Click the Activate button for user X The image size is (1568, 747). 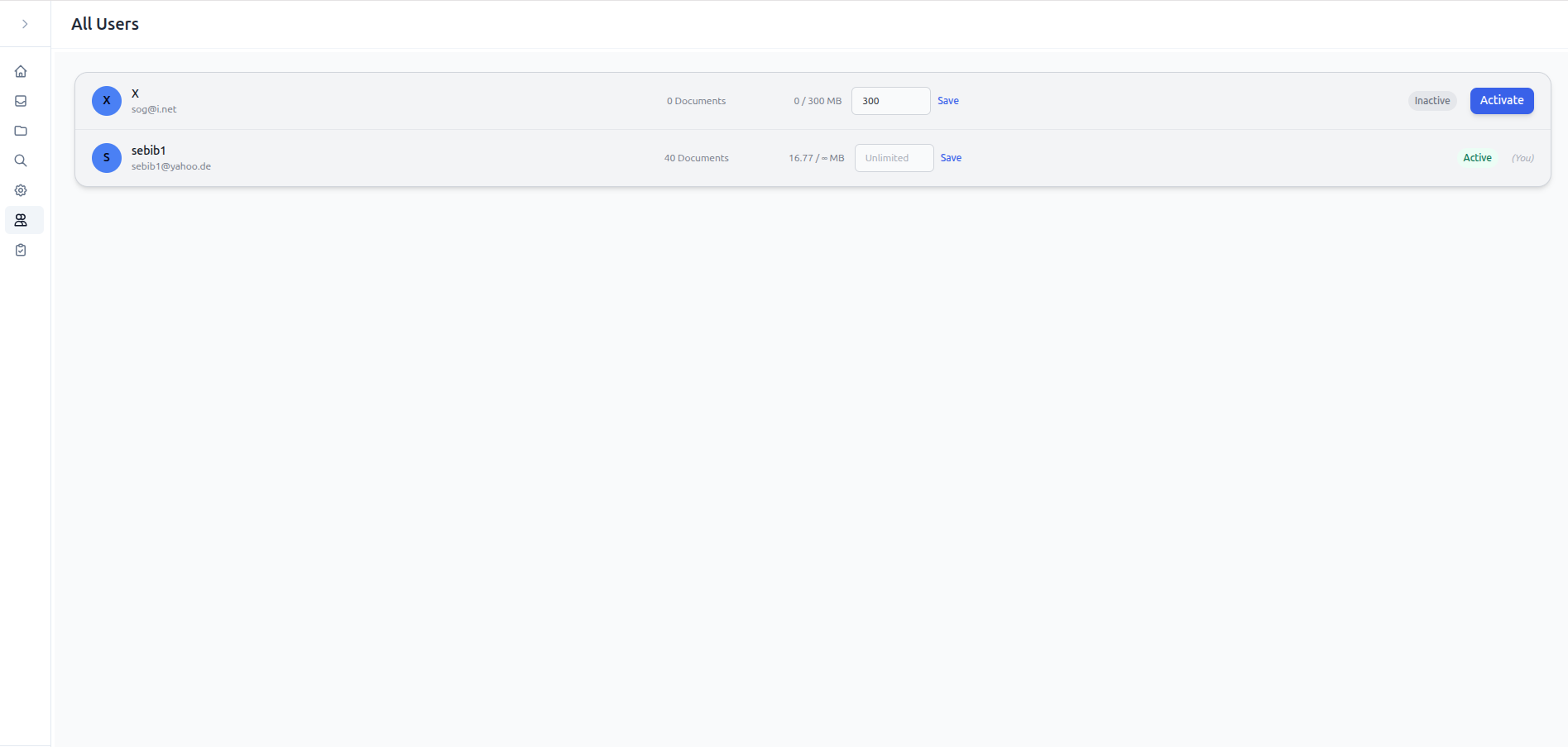coord(1502,101)
